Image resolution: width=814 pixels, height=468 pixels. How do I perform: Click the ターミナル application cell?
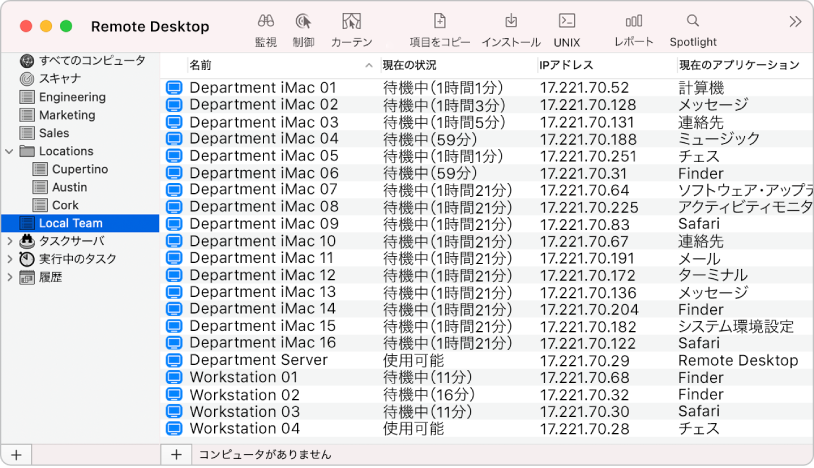pyautogui.click(x=713, y=276)
